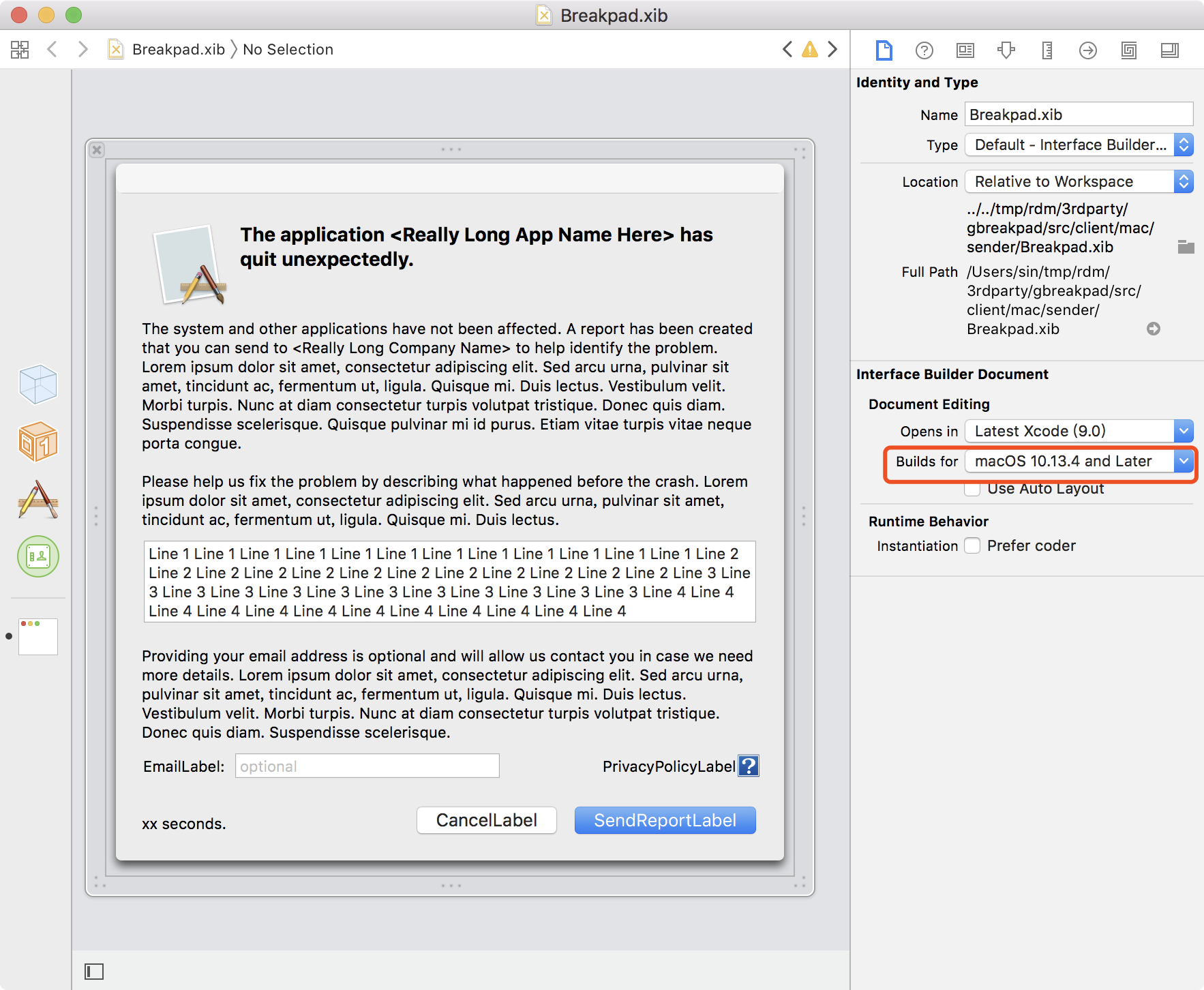Go back in editor history
This screenshot has width=1204, height=990.
pyautogui.click(x=52, y=49)
